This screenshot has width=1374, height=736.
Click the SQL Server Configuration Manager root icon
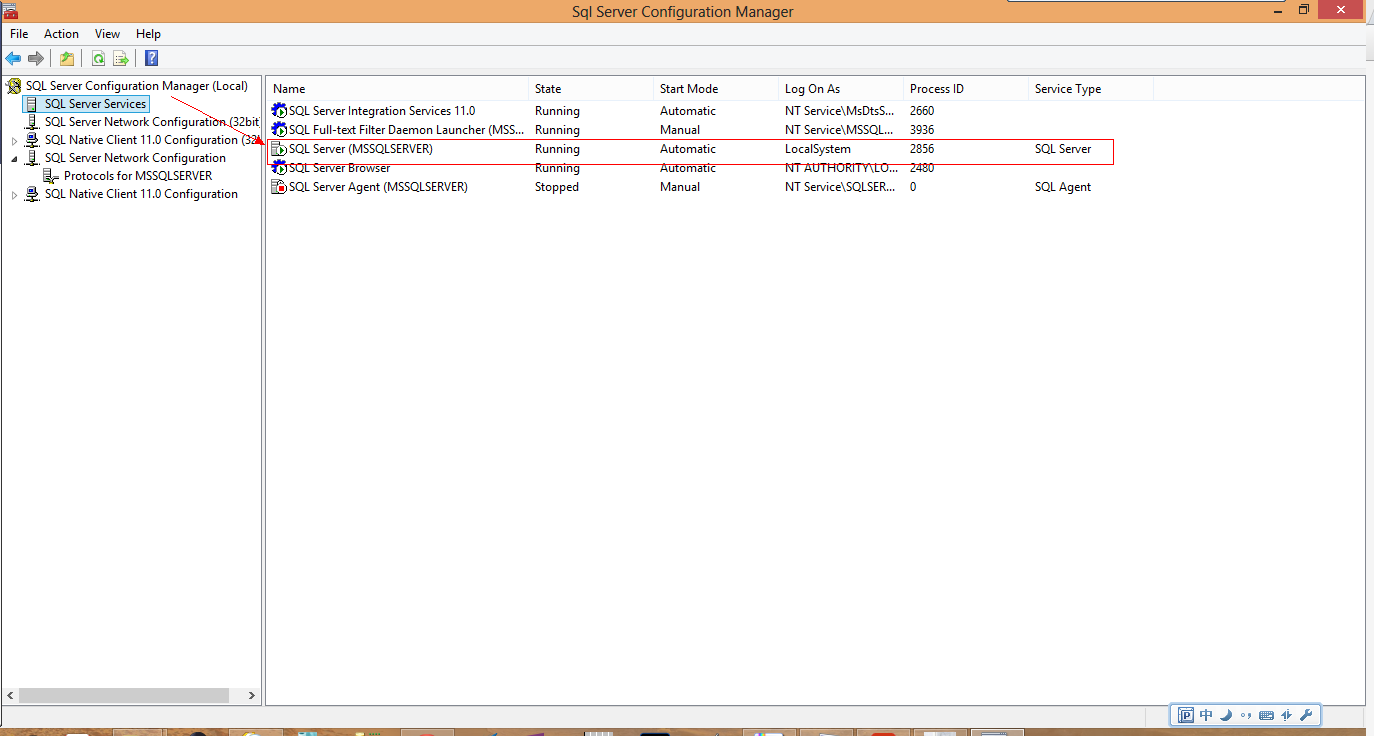[14, 86]
